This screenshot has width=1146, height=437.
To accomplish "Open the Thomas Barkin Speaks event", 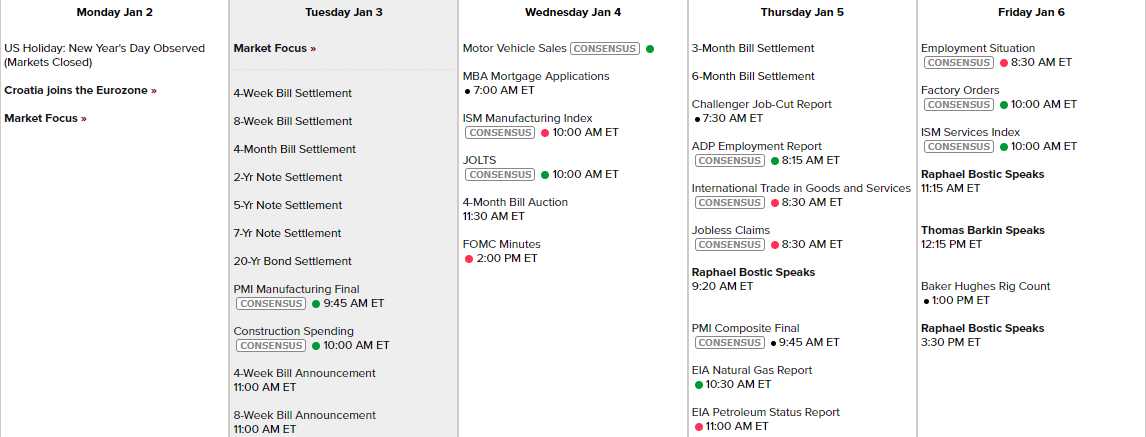I will [x=982, y=230].
